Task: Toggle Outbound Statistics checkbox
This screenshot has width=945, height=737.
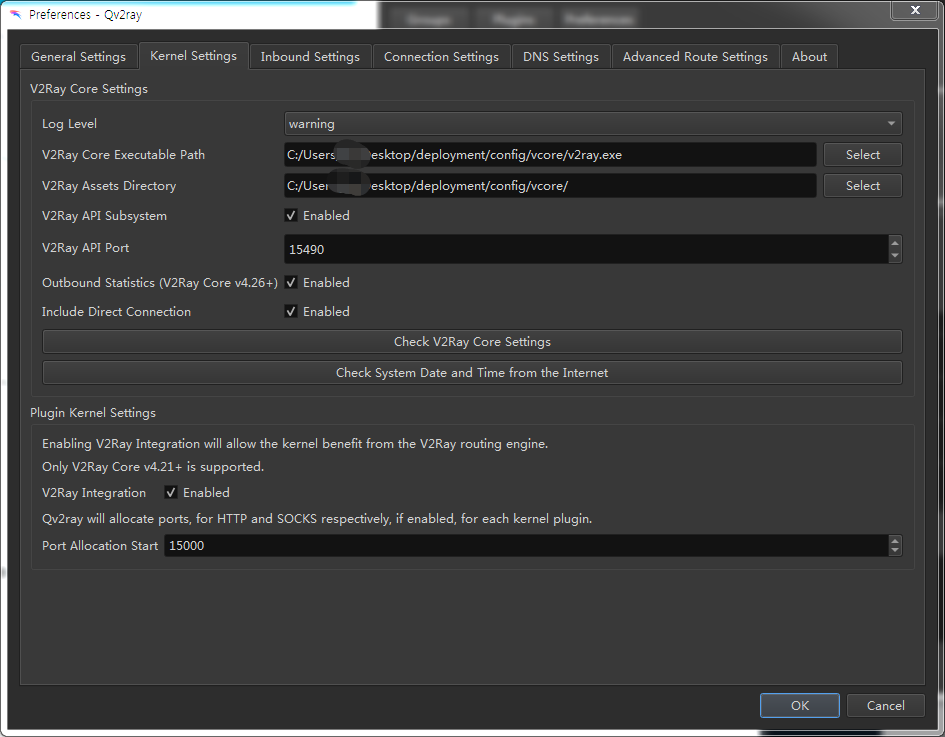Action: pos(291,283)
